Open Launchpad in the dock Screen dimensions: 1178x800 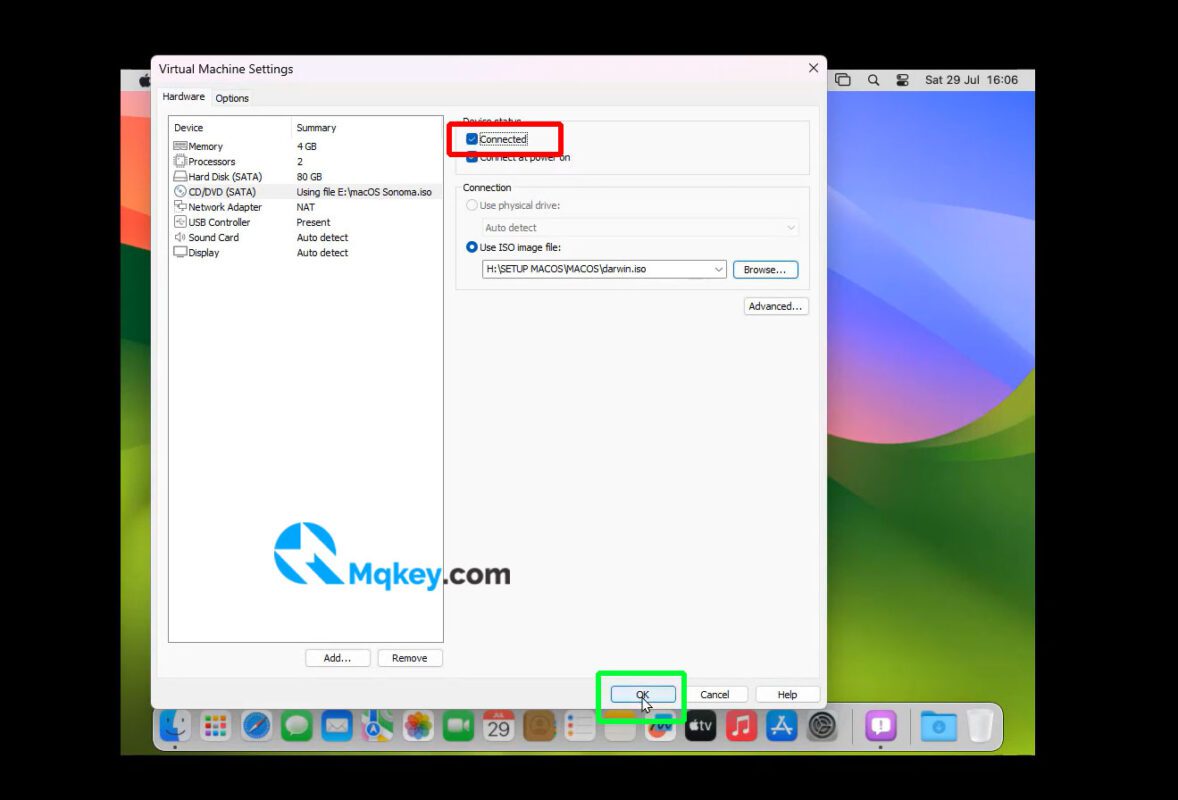pos(216,726)
